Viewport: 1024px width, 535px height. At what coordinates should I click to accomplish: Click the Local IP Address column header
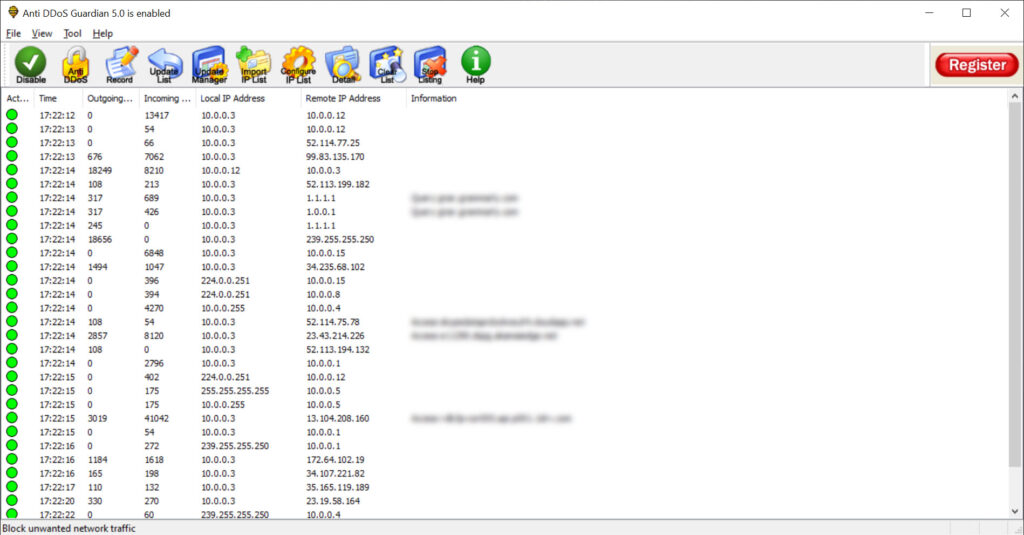(x=232, y=98)
